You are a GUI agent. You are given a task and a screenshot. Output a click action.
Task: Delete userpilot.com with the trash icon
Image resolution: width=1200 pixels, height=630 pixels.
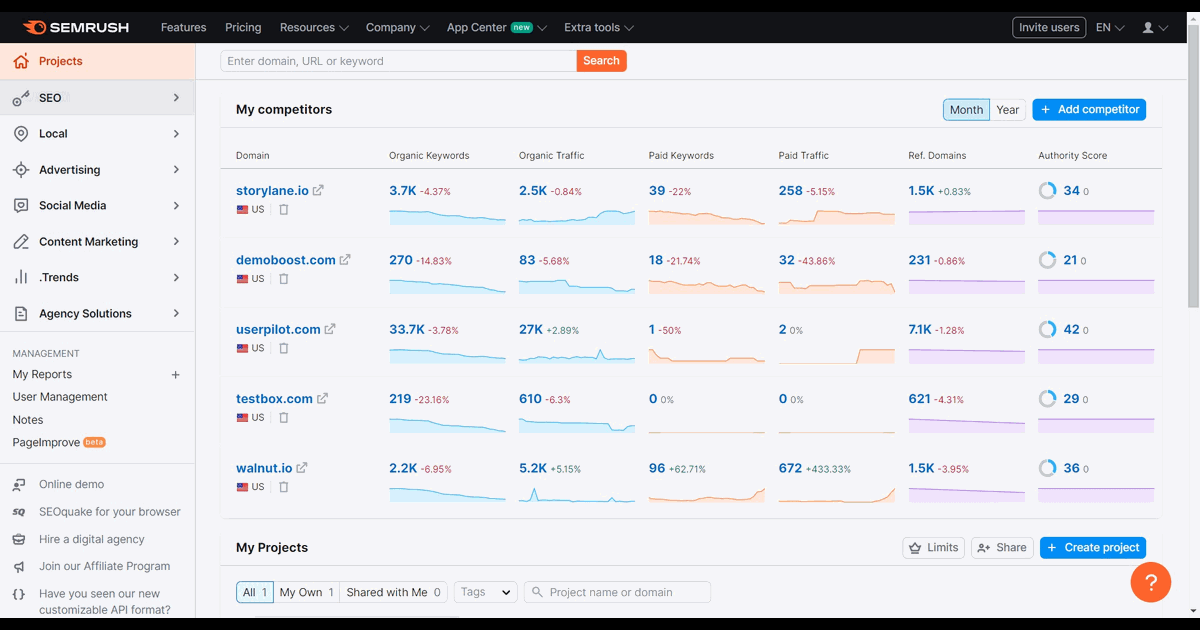(x=284, y=348)
